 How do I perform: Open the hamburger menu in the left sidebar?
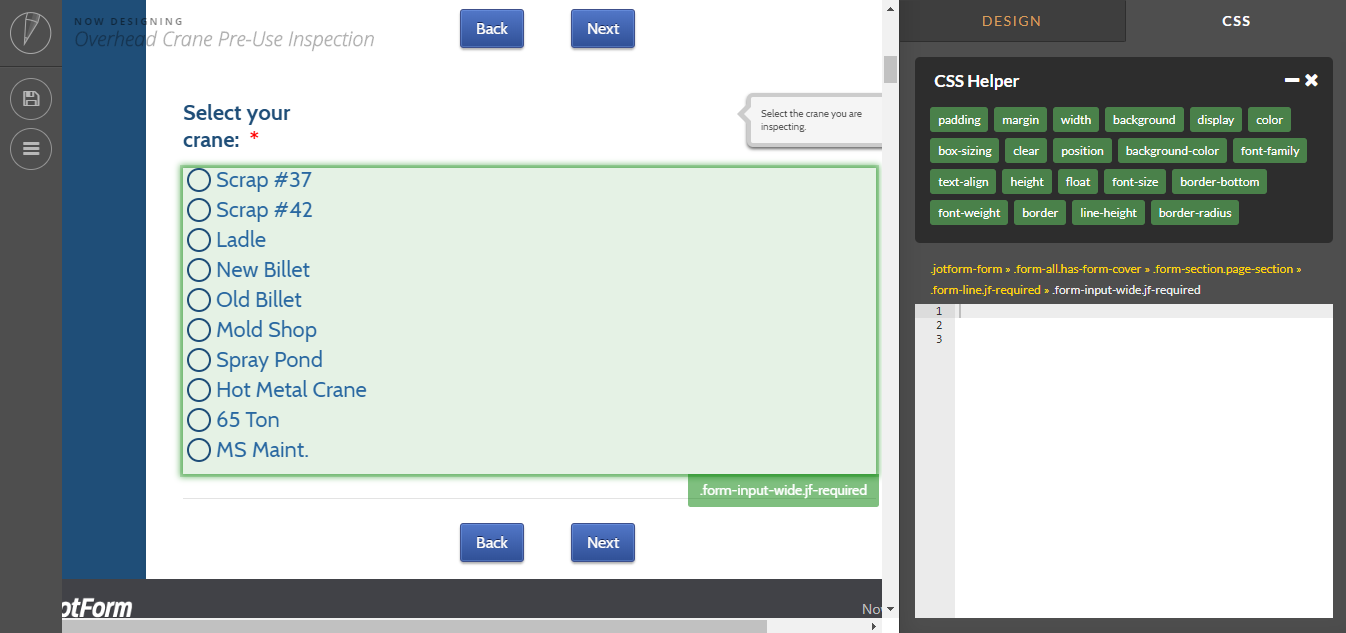30,148
